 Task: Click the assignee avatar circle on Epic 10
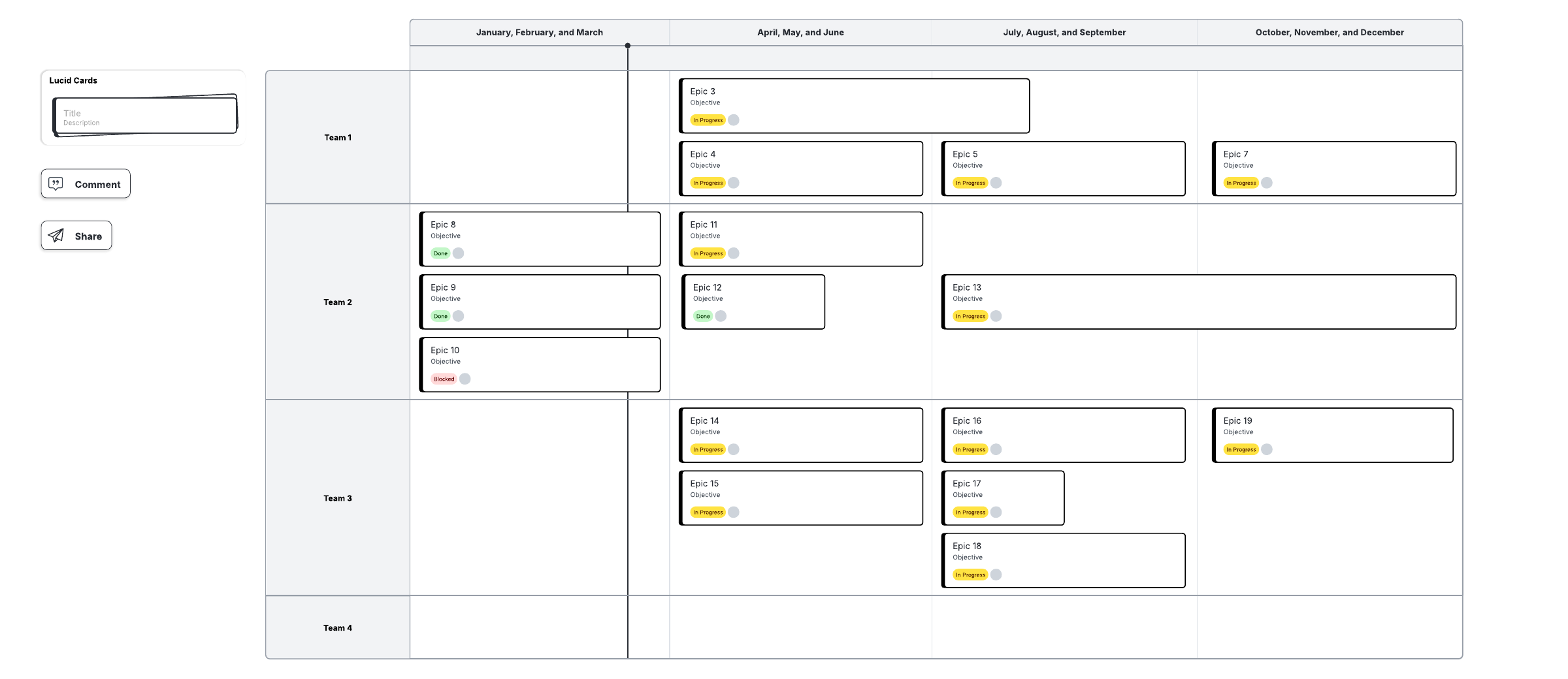(x=465, y=379)
